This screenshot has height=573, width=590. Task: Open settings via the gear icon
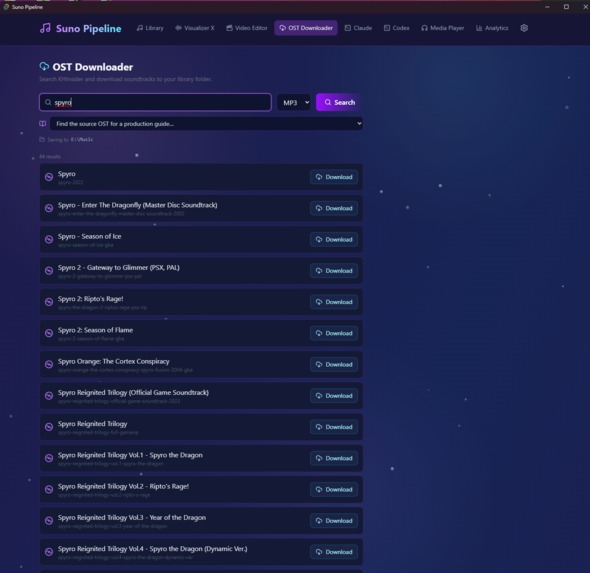coord(524,28)
